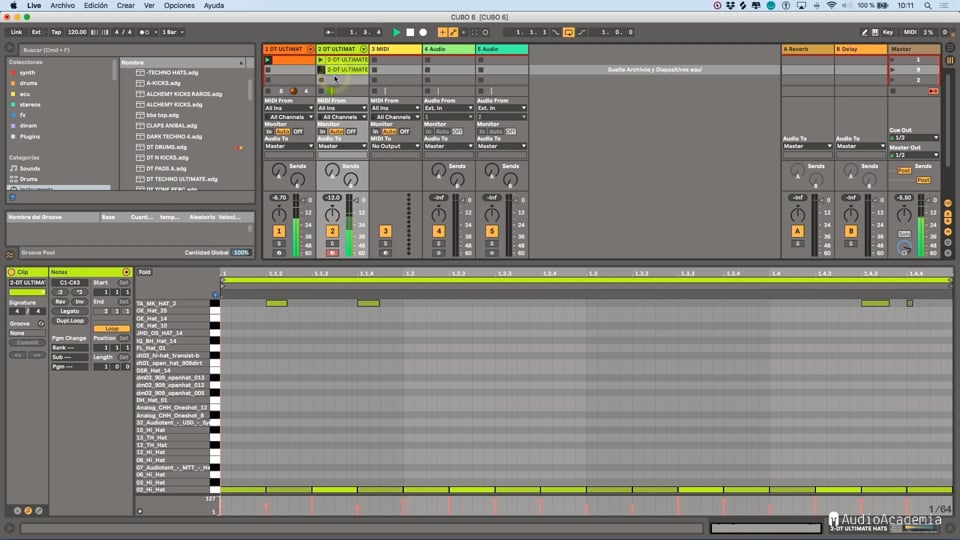Toggle the loop switch in transport
960x540 pixels.
pyautogui.click(x=568, y=32)
